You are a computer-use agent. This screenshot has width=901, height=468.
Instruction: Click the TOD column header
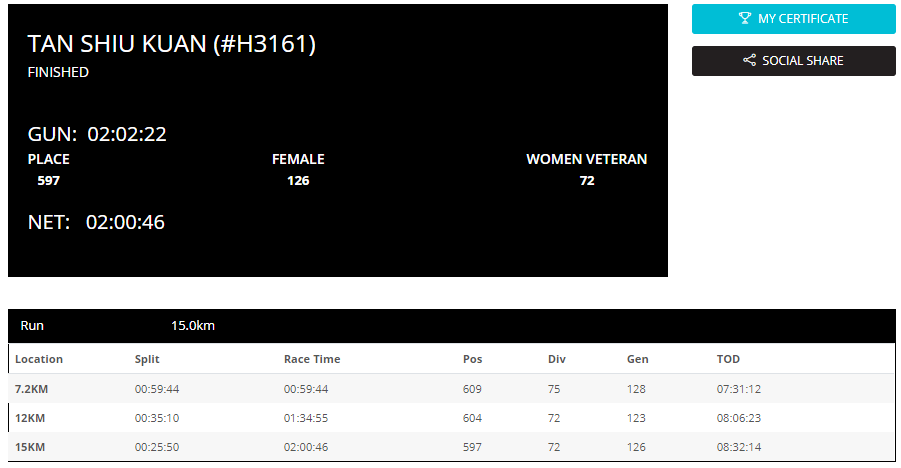[x=728, y=359]
